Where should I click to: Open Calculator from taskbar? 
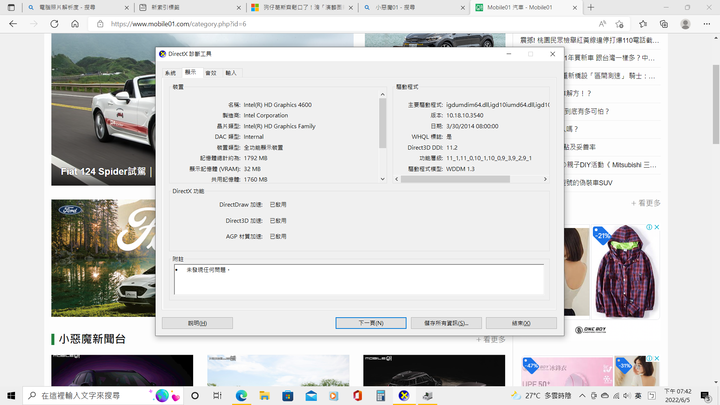pos(381,395)
